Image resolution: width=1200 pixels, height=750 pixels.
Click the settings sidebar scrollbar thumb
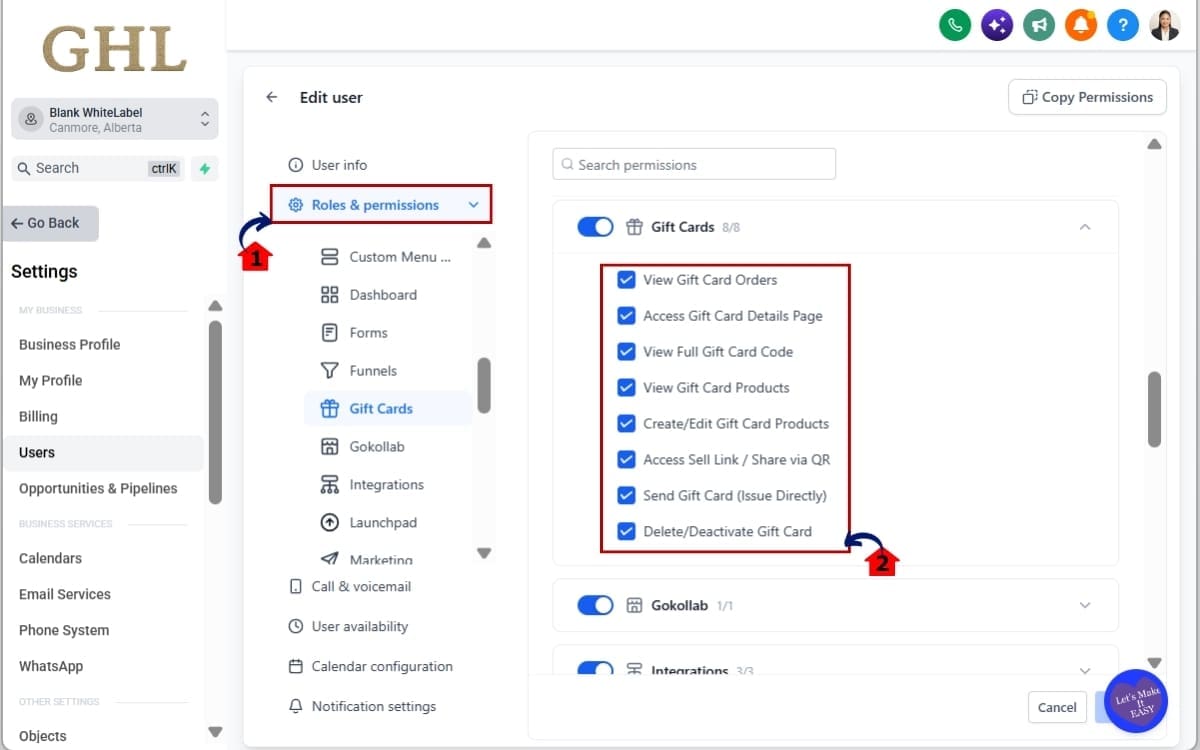click(215, 412)
